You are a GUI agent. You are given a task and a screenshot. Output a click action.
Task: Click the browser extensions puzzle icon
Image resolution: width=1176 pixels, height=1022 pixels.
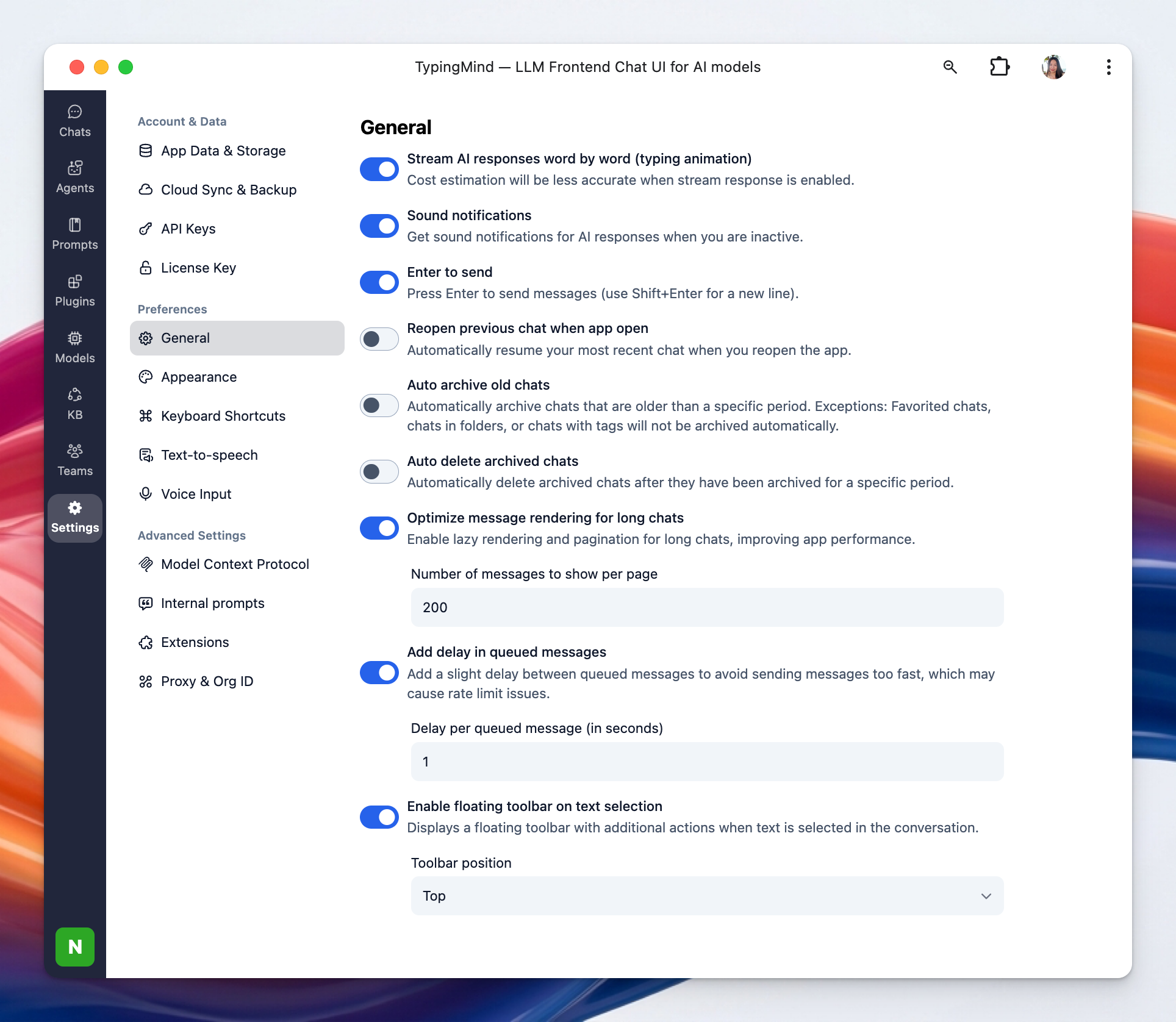click(999, 66)
